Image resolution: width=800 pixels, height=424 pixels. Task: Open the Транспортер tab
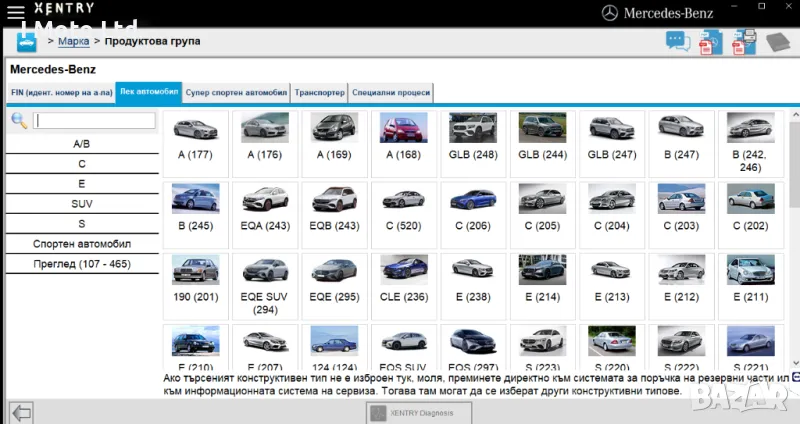coord(320,92)
